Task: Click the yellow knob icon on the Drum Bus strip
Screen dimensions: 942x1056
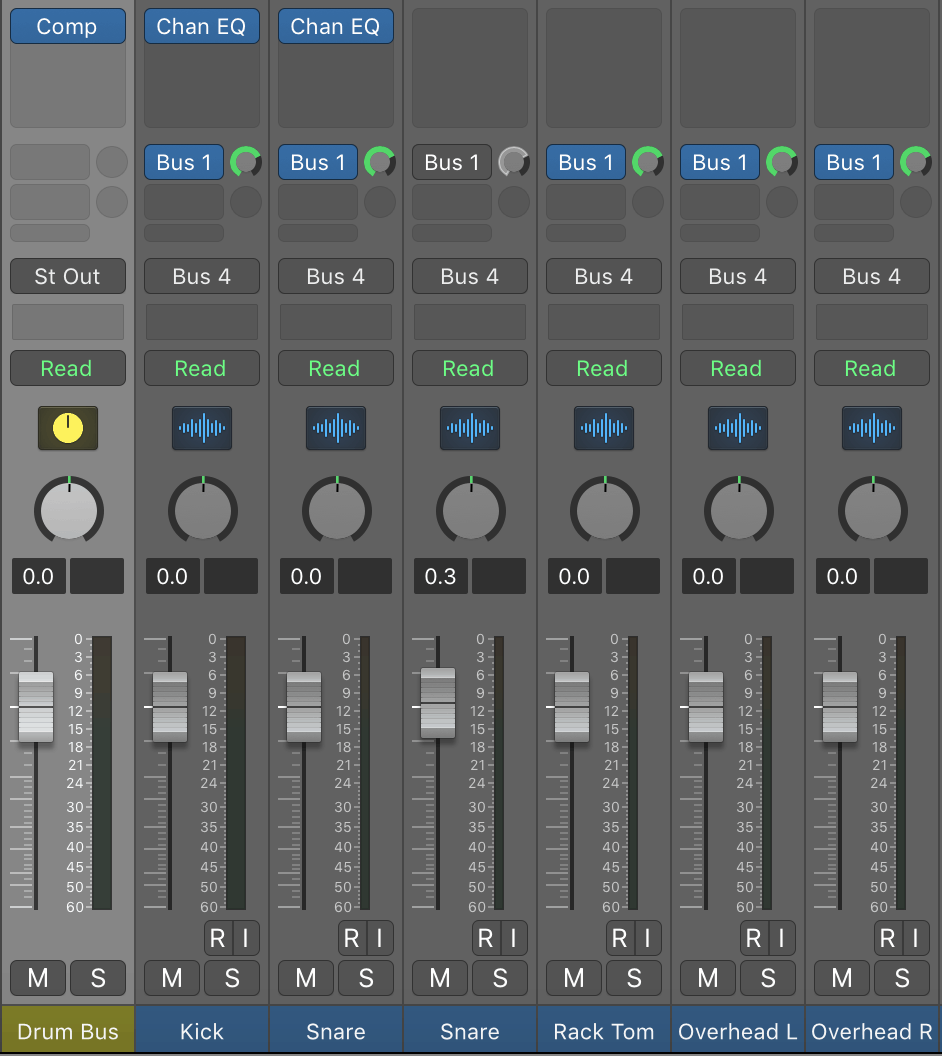Action: (67, 428)
